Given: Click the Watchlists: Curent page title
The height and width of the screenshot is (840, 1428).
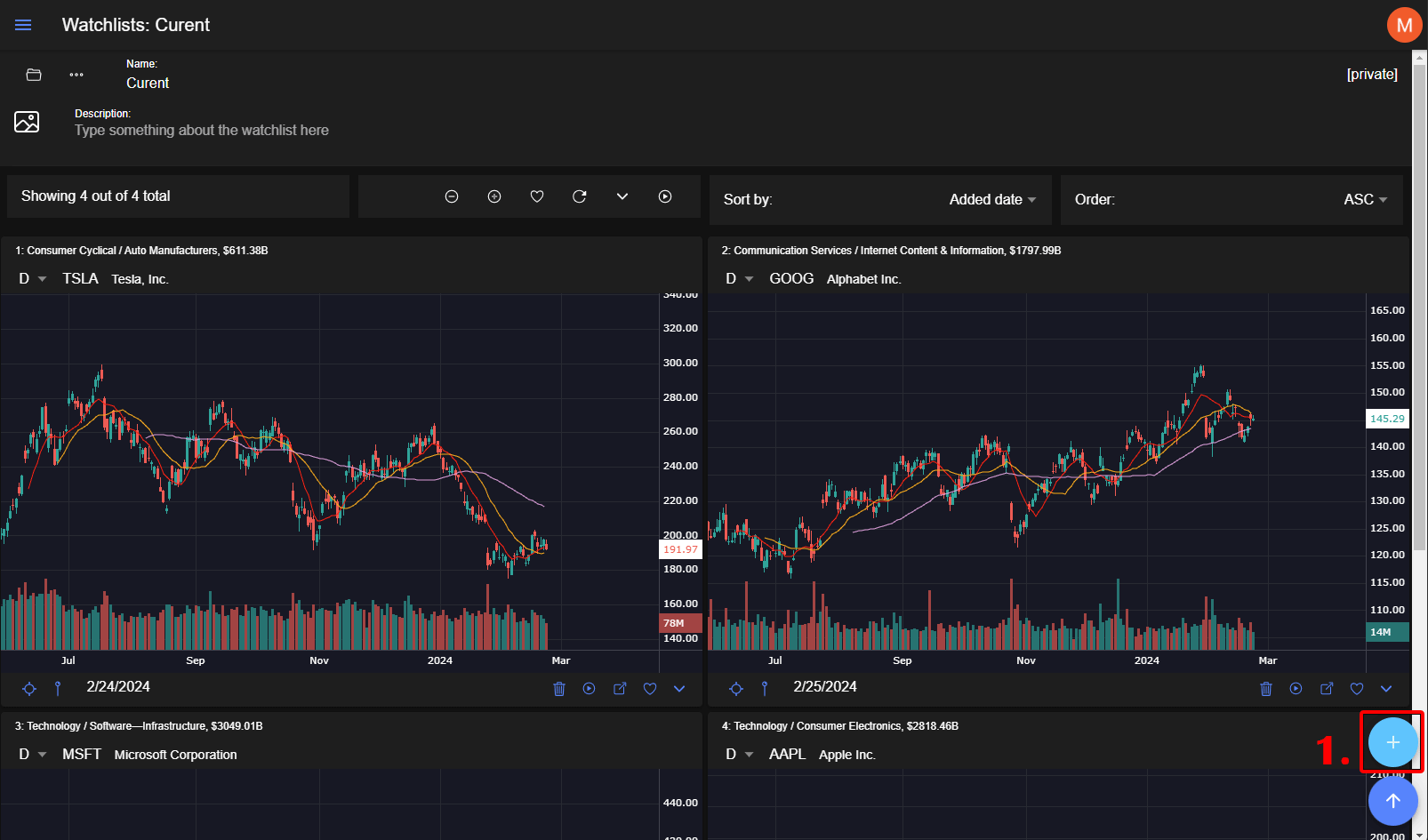Looking at the screenshot, I should [136, 25].
